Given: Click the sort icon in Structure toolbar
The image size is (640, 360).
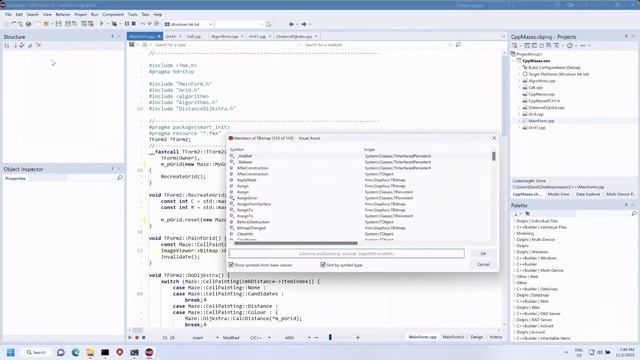Looking at the screenshot, I should (x=7, y=45).
